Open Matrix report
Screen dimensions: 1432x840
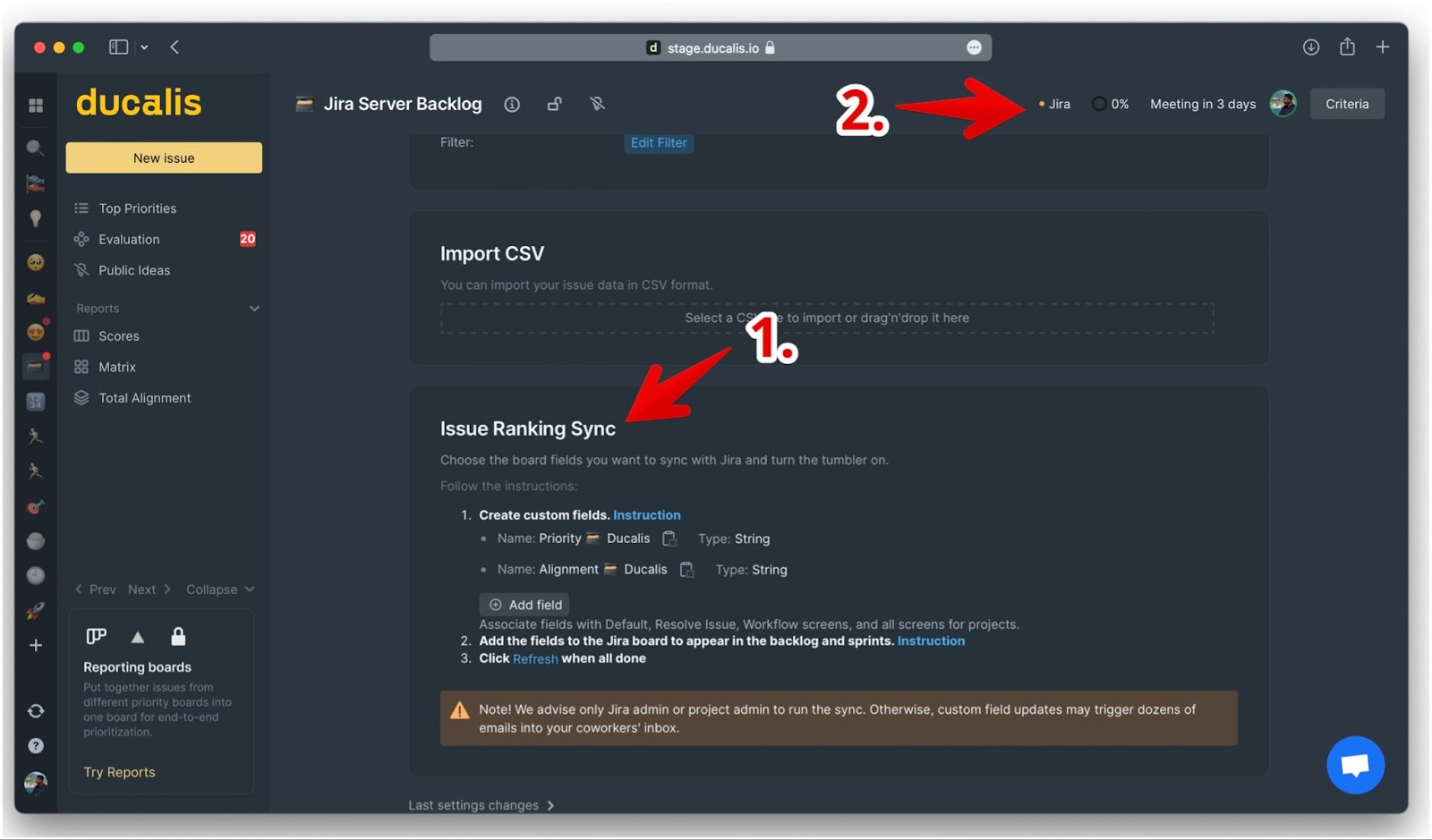(116, 367)
